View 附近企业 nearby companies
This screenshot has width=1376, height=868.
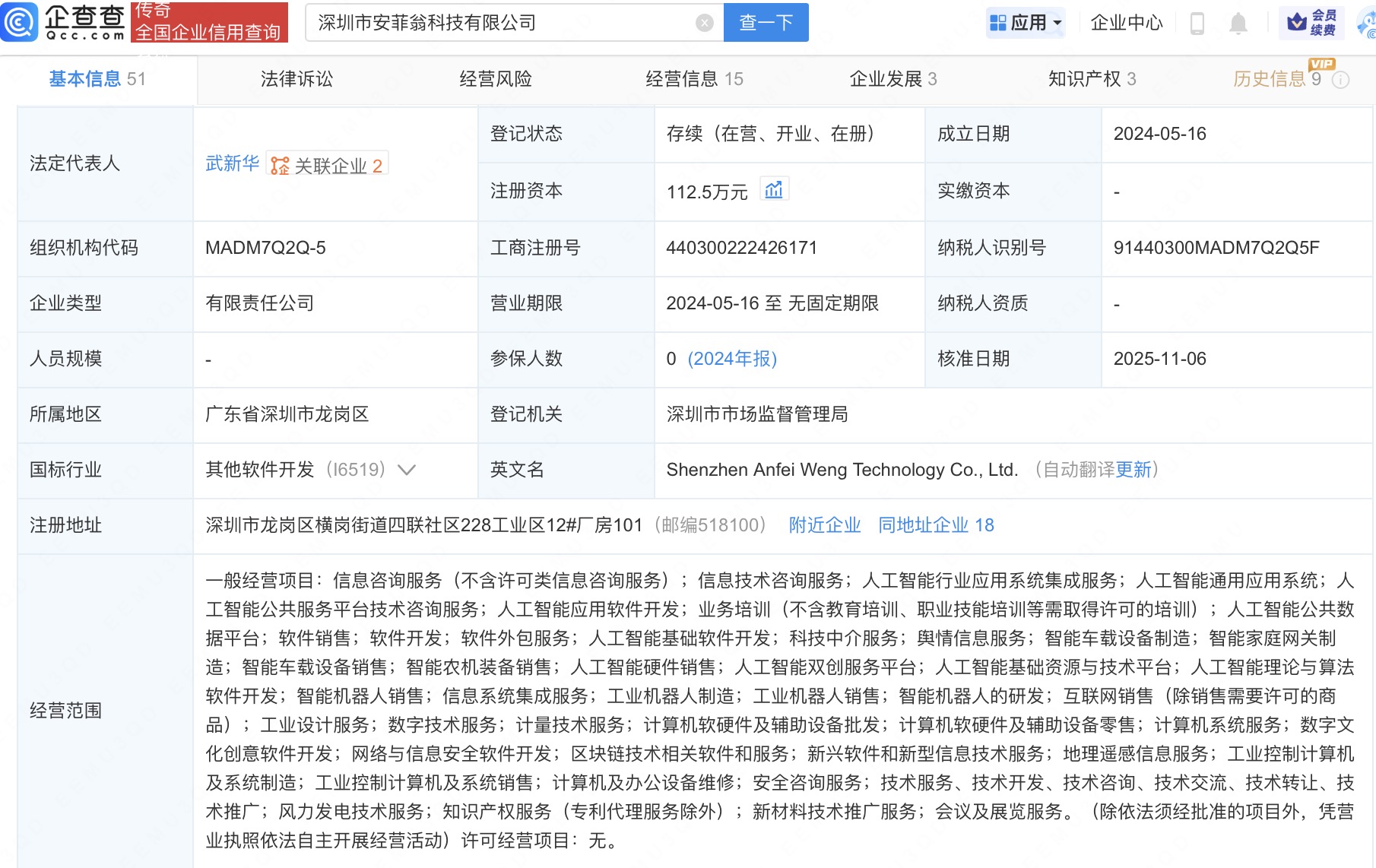tap(825, 525)
